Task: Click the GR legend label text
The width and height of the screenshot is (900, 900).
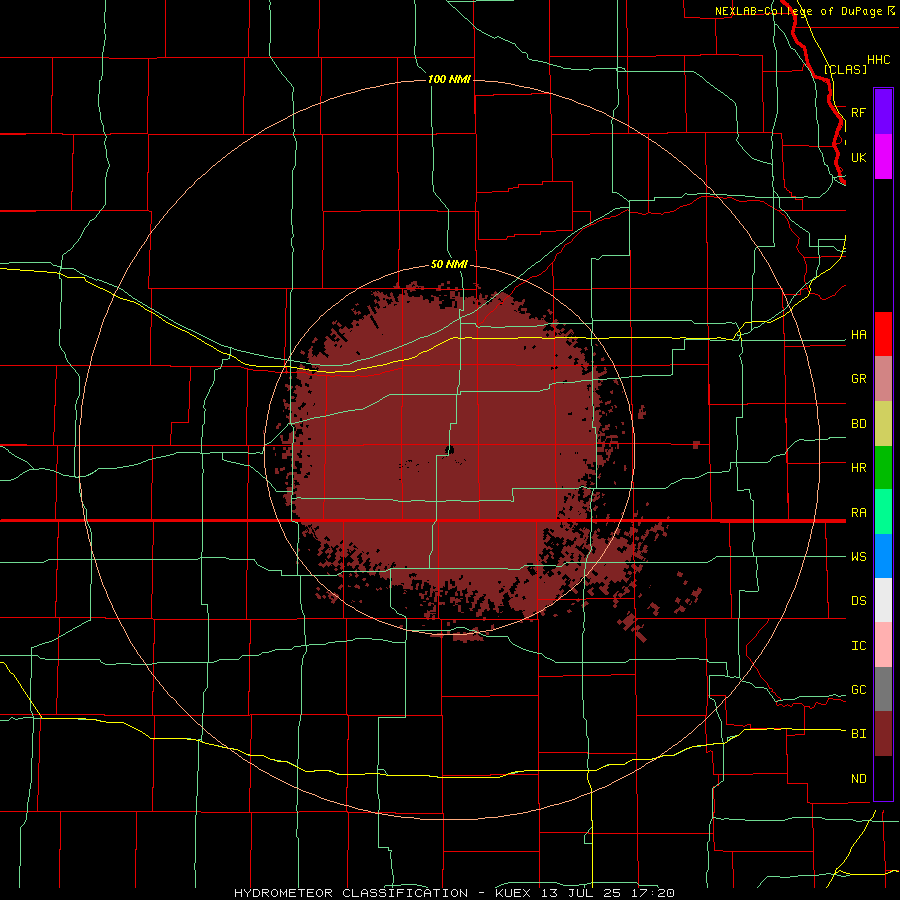Action: 858,379
